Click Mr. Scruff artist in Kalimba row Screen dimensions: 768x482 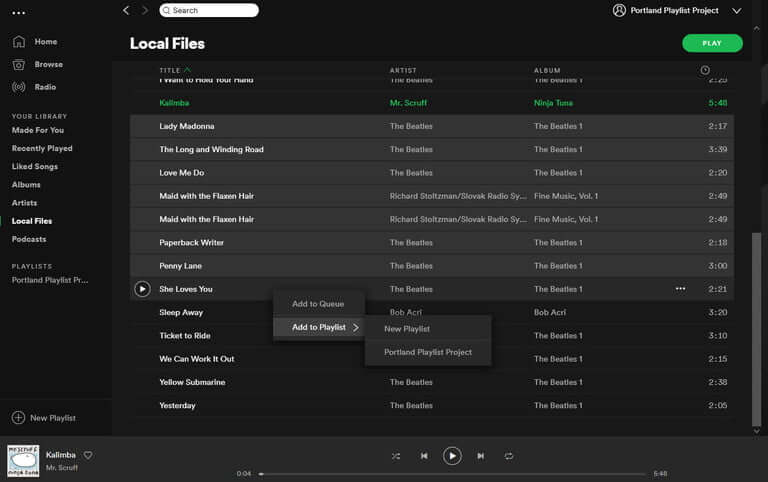[x=408, y=103]
